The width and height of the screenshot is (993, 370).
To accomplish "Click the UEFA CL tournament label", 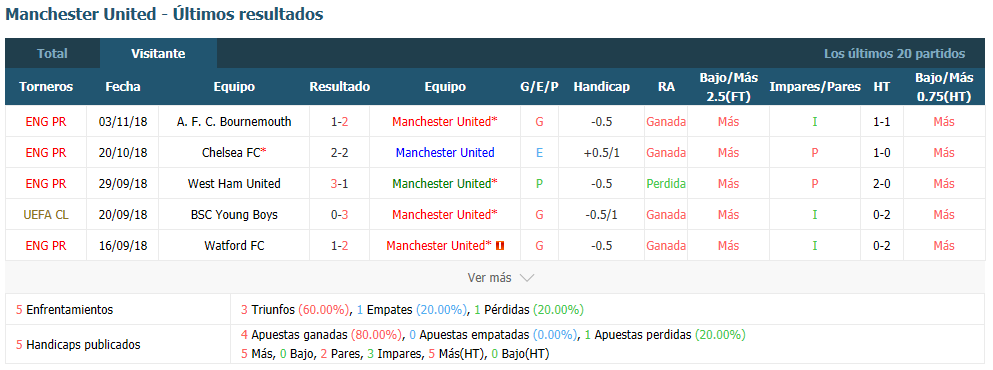I will point(46,215).
